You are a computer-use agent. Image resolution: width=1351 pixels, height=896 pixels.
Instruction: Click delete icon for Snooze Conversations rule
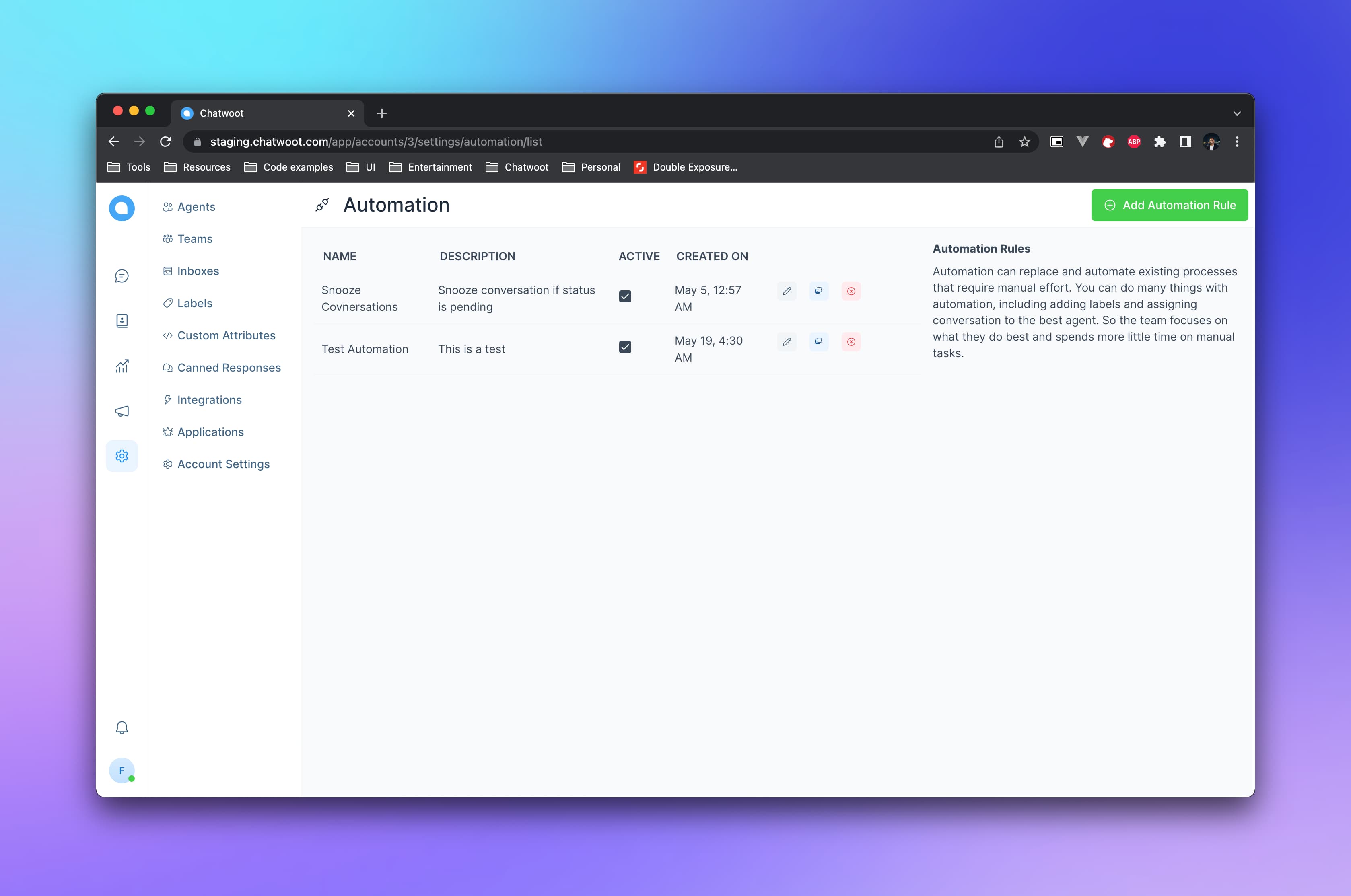(850, 291)
